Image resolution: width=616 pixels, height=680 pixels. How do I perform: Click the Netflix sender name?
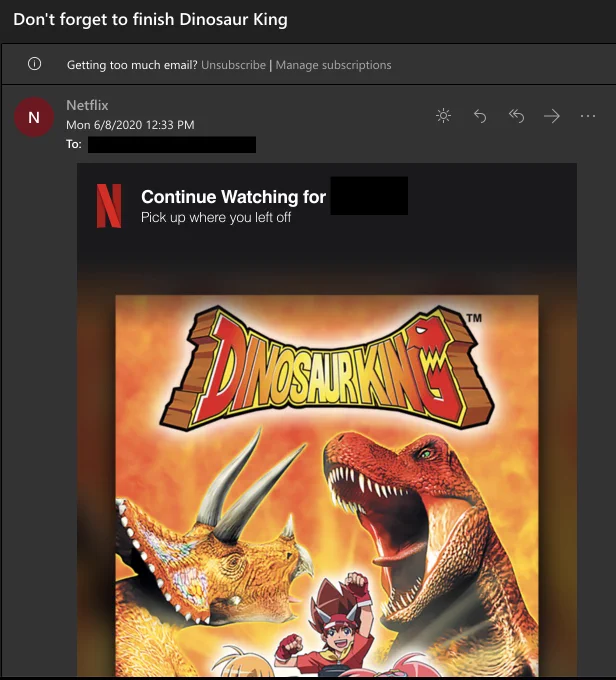[87, 105]
